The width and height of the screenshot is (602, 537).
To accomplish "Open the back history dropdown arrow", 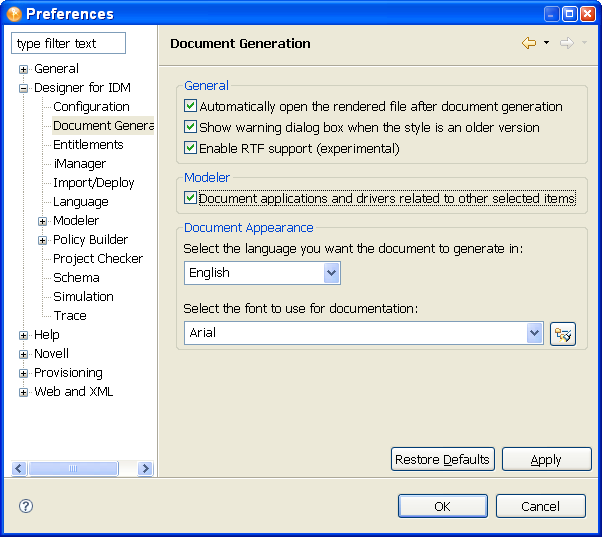I will 546,43.
